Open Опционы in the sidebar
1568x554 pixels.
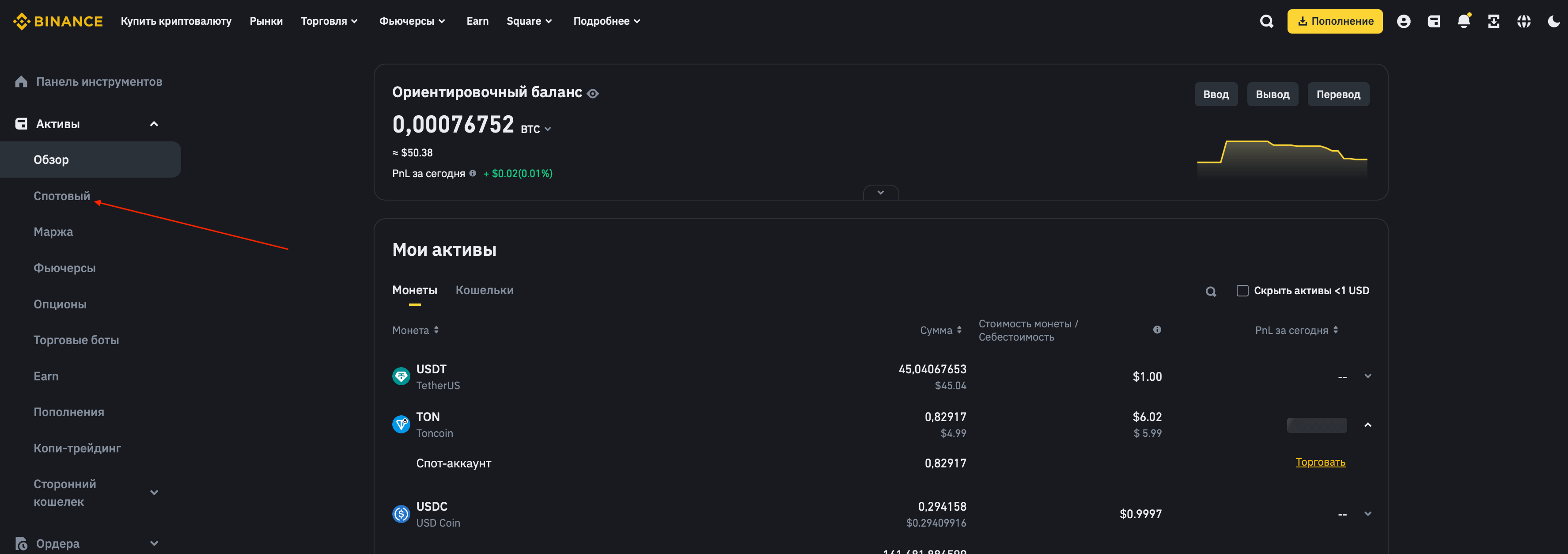60,304
